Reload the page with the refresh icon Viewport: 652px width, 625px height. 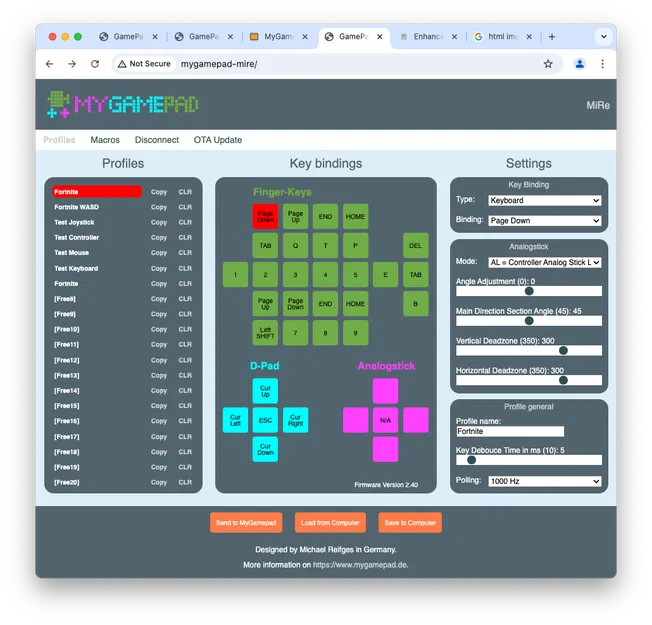point(95,64)
